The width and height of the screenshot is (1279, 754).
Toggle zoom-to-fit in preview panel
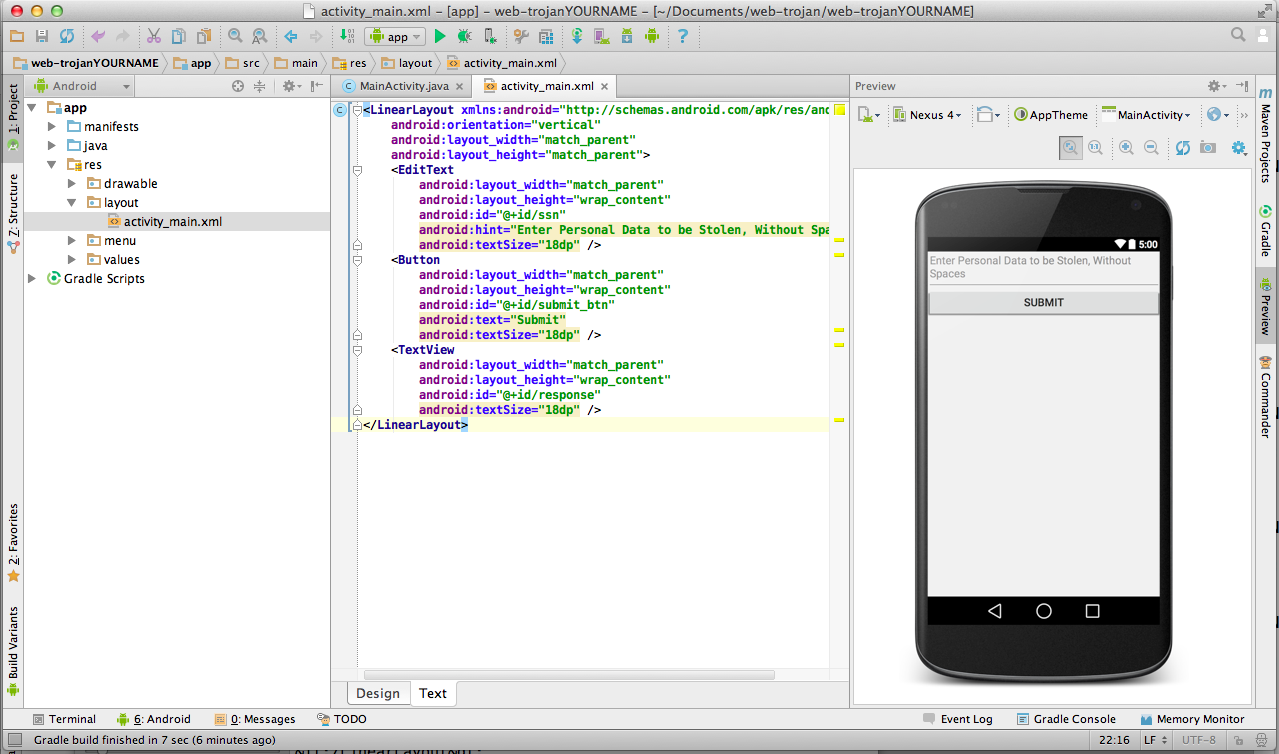(x=1071, y=148)
